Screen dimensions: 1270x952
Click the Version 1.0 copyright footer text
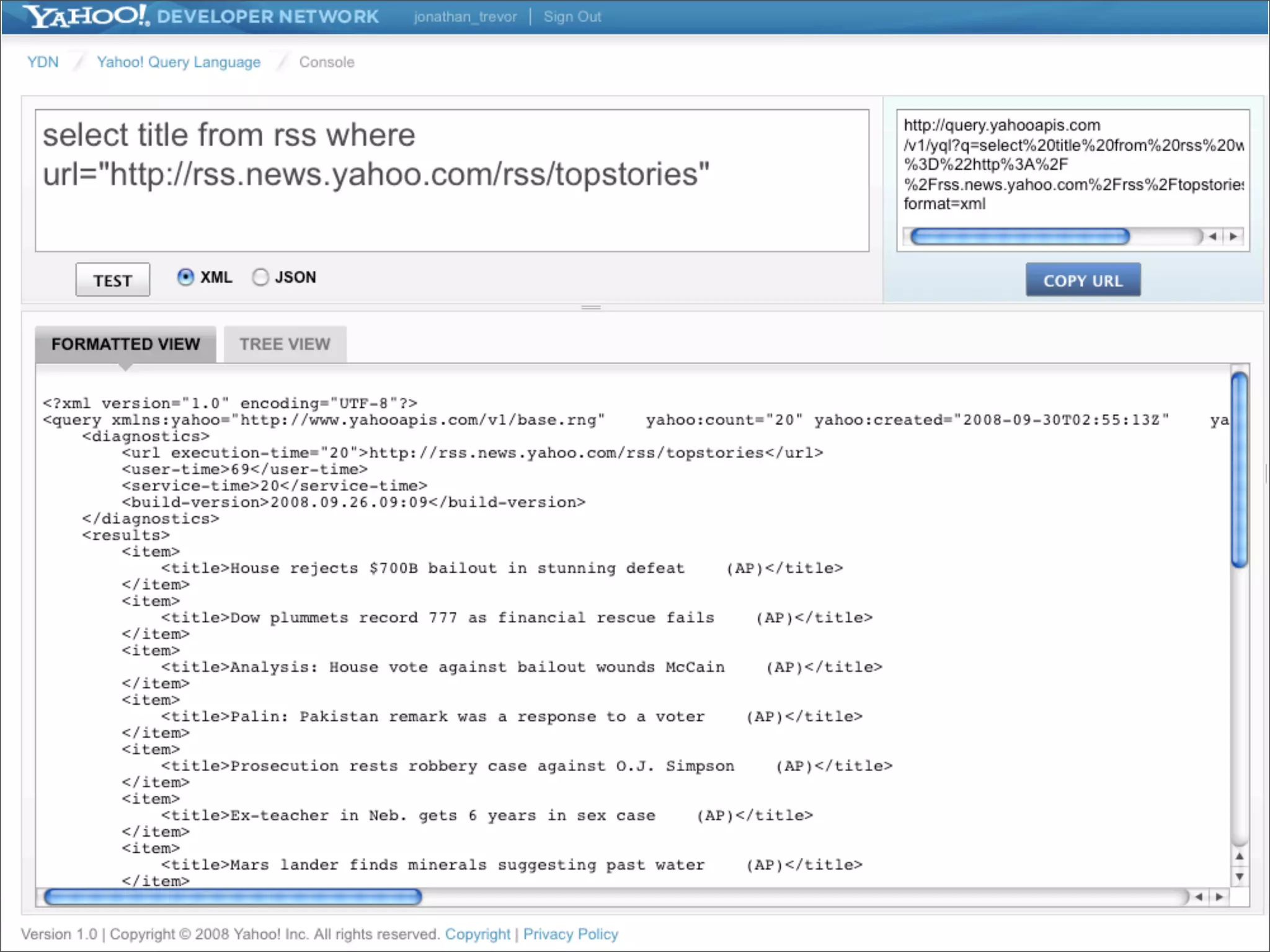231,934
